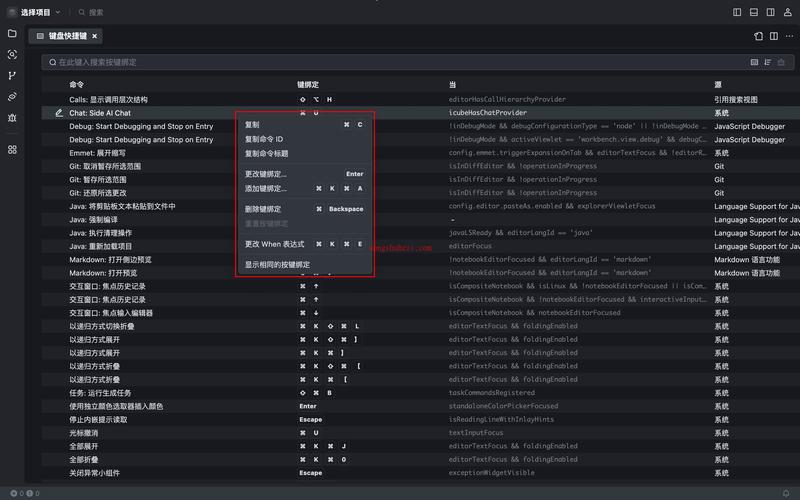The height and width of the screenshot is (500, 800).
Task: Select row Java: 将剪贴板文本粘贴到文件中
Action: pyautogui.click(x=420, y=206)
